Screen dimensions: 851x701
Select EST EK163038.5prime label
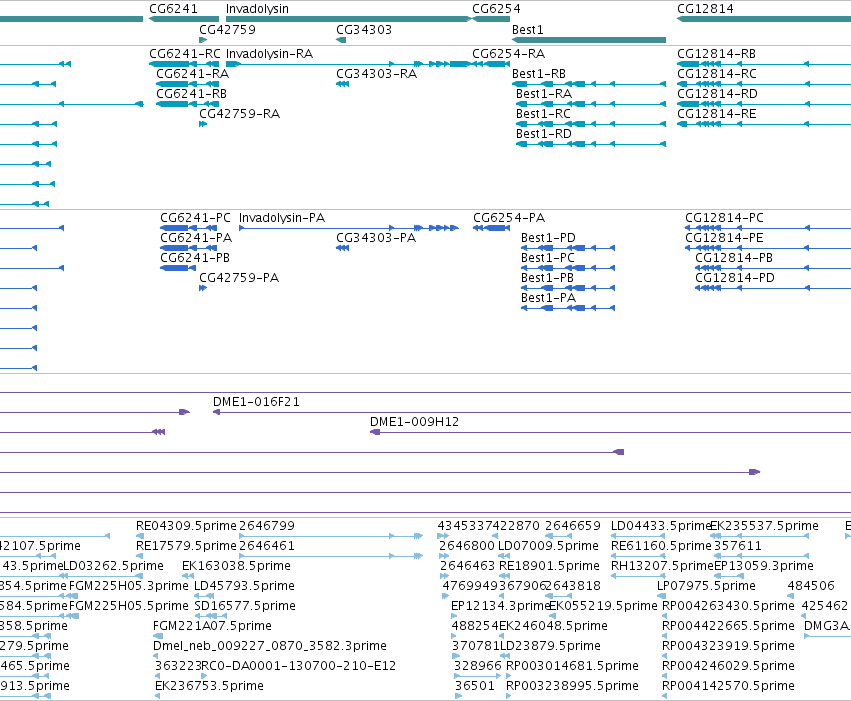(x=236, y=566)
